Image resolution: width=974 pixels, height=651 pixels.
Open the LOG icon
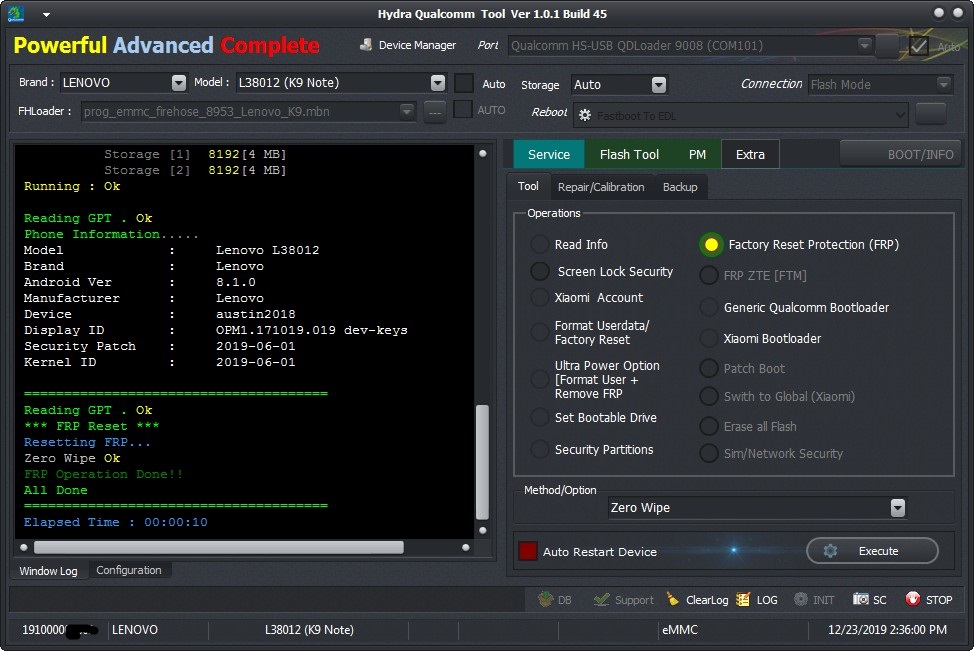742,599
